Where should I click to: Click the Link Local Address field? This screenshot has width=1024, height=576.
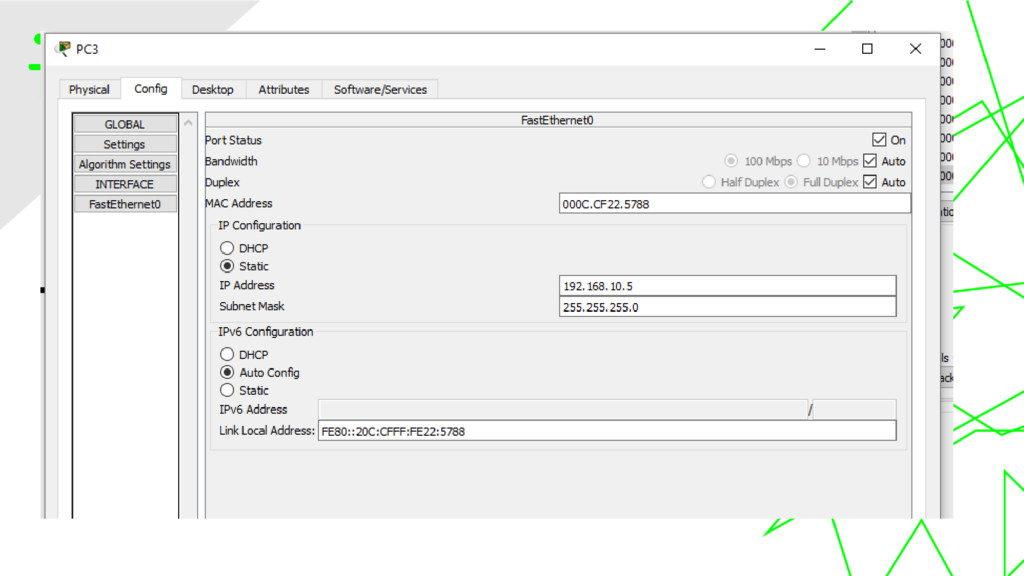(x=607, y=431)
